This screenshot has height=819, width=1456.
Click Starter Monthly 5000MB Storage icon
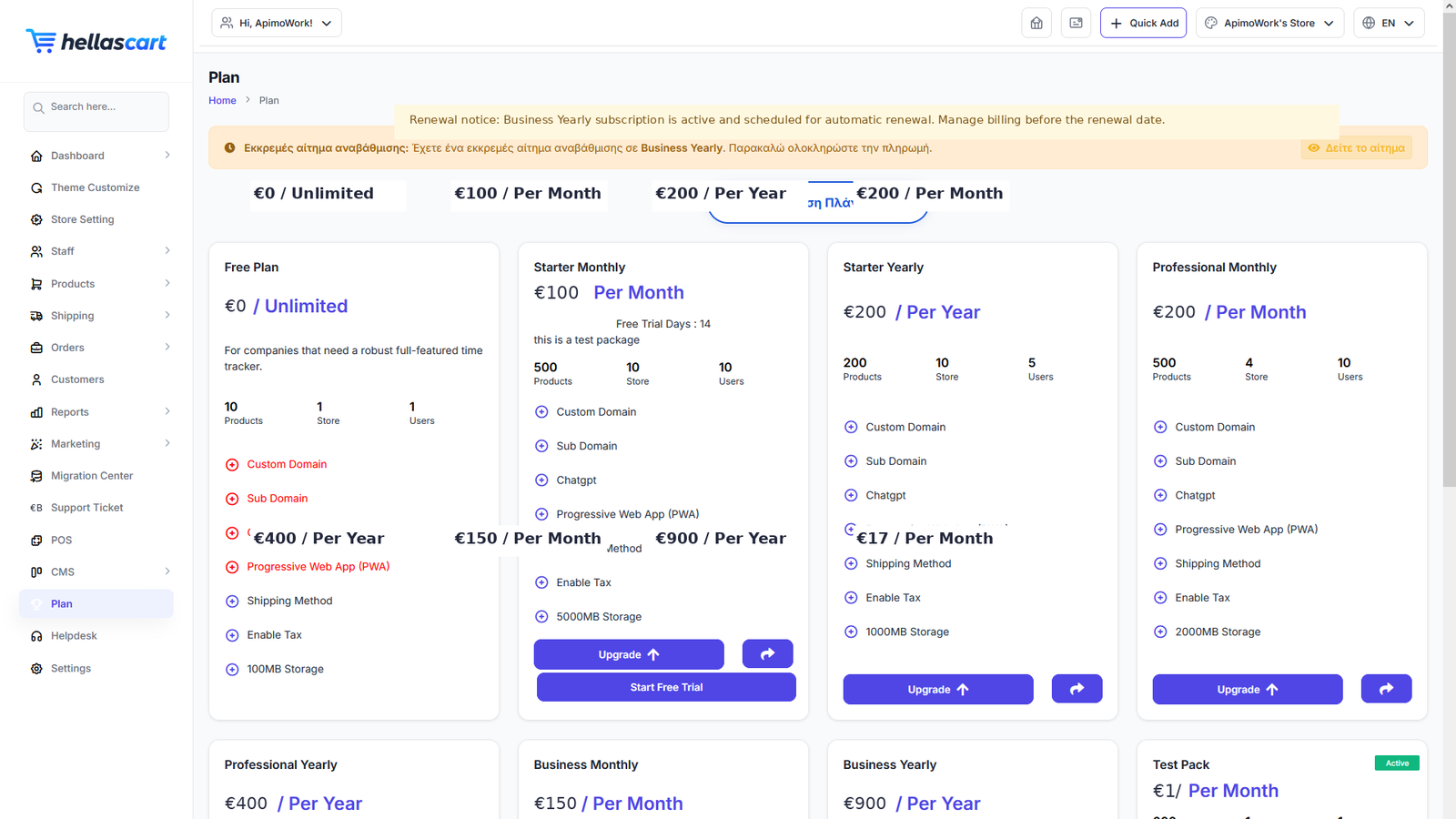point(541,617)
